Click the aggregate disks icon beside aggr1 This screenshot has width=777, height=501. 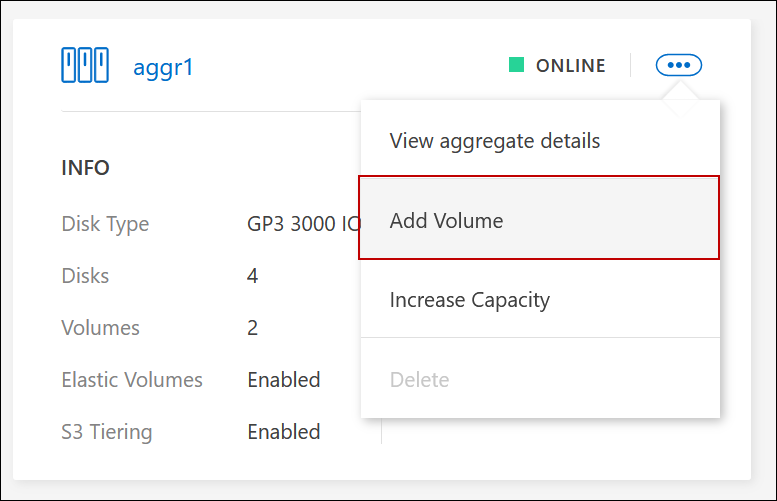pyautogui.click(x=84, y=66)
